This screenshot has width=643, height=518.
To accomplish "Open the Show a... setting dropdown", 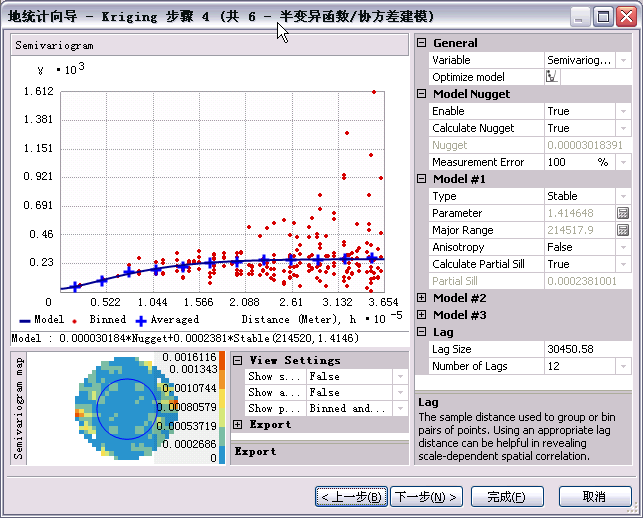I will click(400, 392).
